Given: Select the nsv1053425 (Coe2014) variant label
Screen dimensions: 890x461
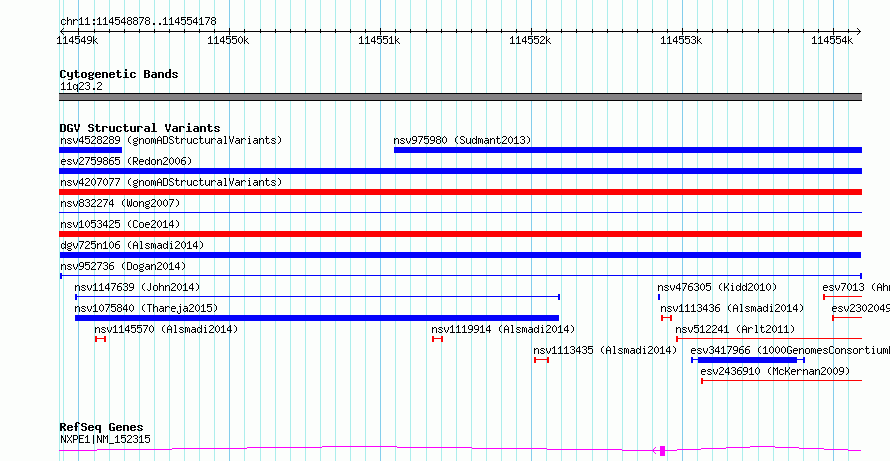Looking at the screenshot, I should 120,224.
